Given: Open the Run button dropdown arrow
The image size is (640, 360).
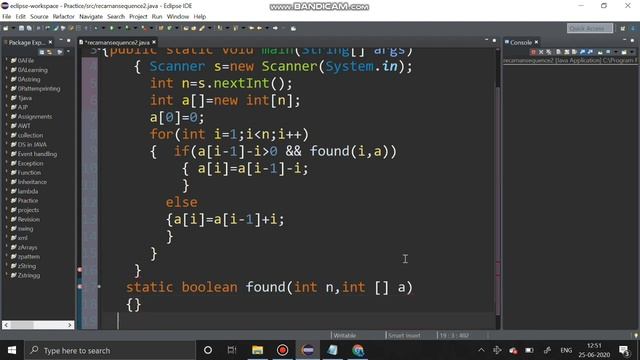Looking at the screenshot, I should point(119,28).
